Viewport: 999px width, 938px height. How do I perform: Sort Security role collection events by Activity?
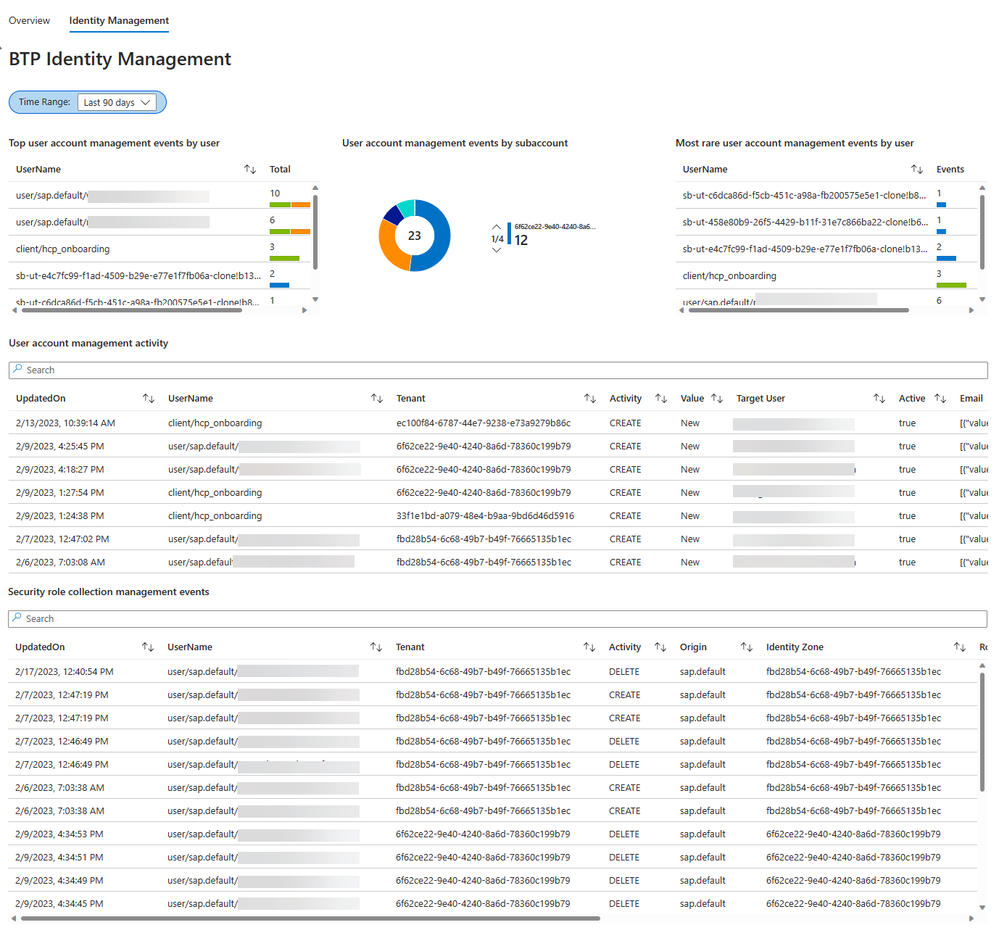click(x=661, y=647)
